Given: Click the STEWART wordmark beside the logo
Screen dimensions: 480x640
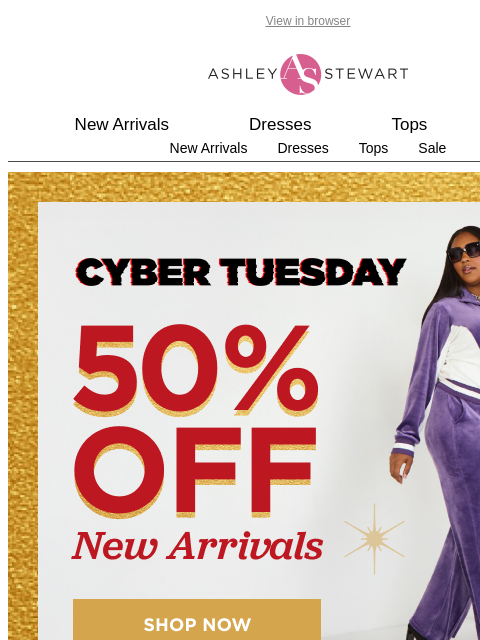Looking at the screenshot, I should [x=366, y=74].
